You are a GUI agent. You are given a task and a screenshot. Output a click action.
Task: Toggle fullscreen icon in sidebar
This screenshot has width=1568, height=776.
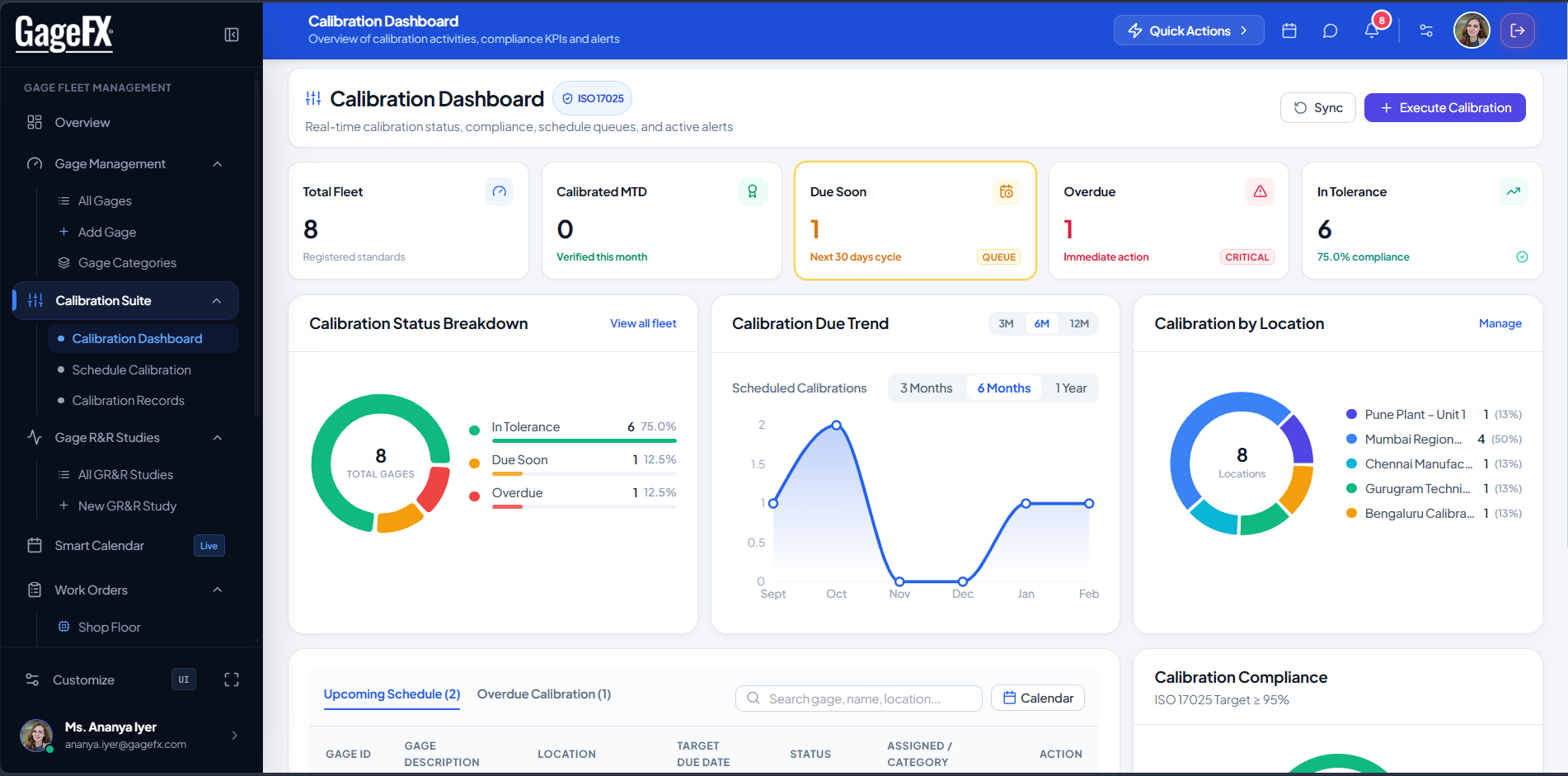pyautogui.click(x=232, y=680)
